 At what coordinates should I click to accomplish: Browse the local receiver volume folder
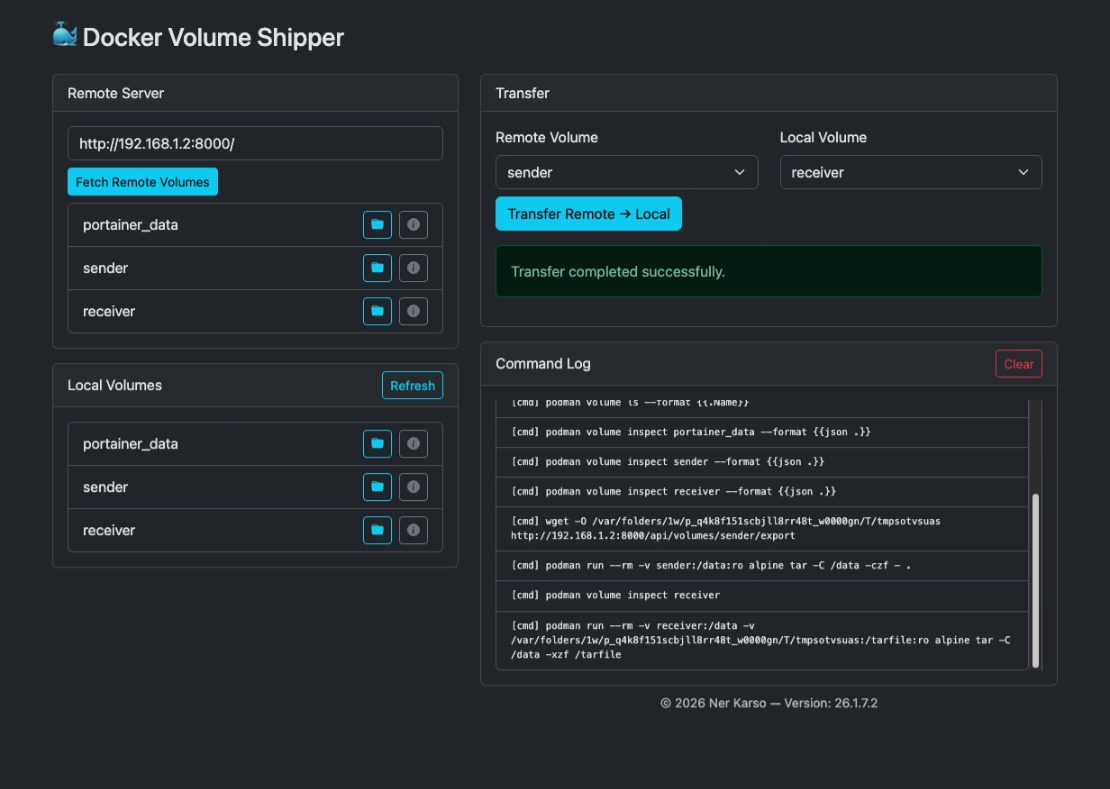click(377, 530)
